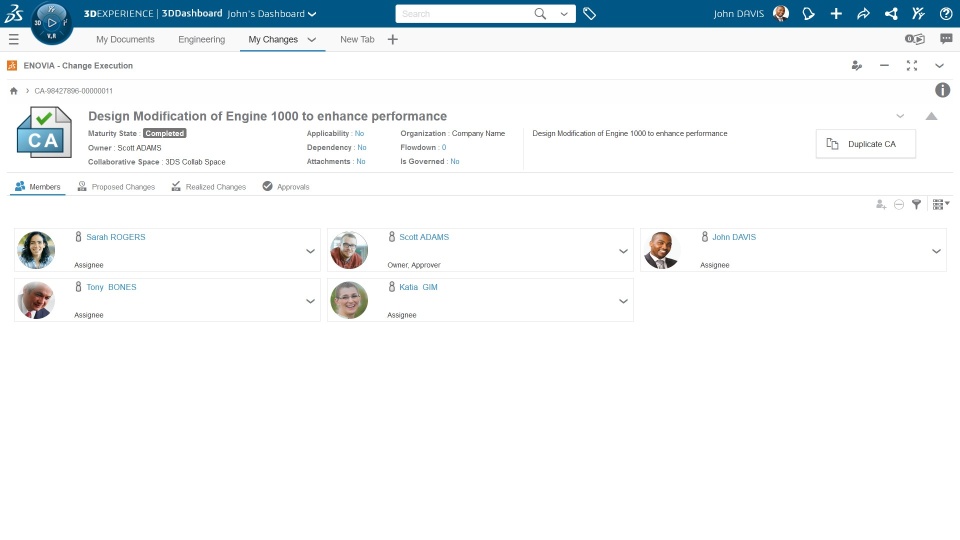Screen dimensions: 960x540
Task: Switch to My Documents tab
Action: 126,39
